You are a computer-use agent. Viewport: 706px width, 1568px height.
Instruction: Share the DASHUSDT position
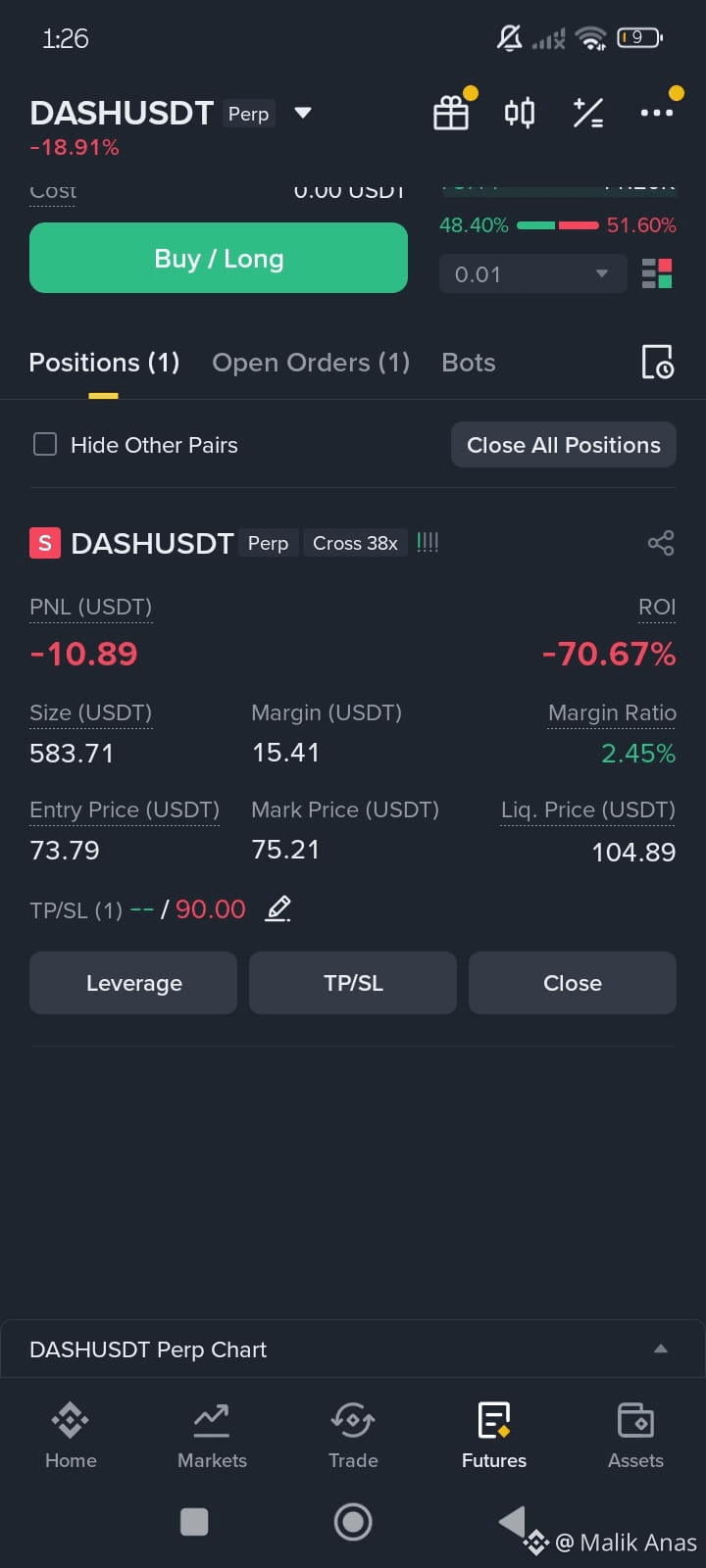(x=661, y=543)
